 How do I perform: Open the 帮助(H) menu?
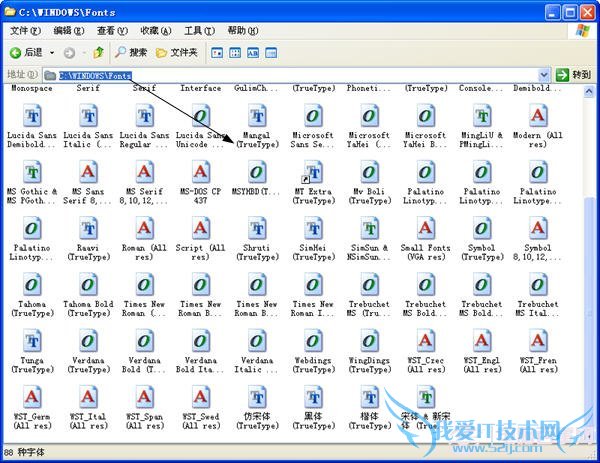[243, 31]
